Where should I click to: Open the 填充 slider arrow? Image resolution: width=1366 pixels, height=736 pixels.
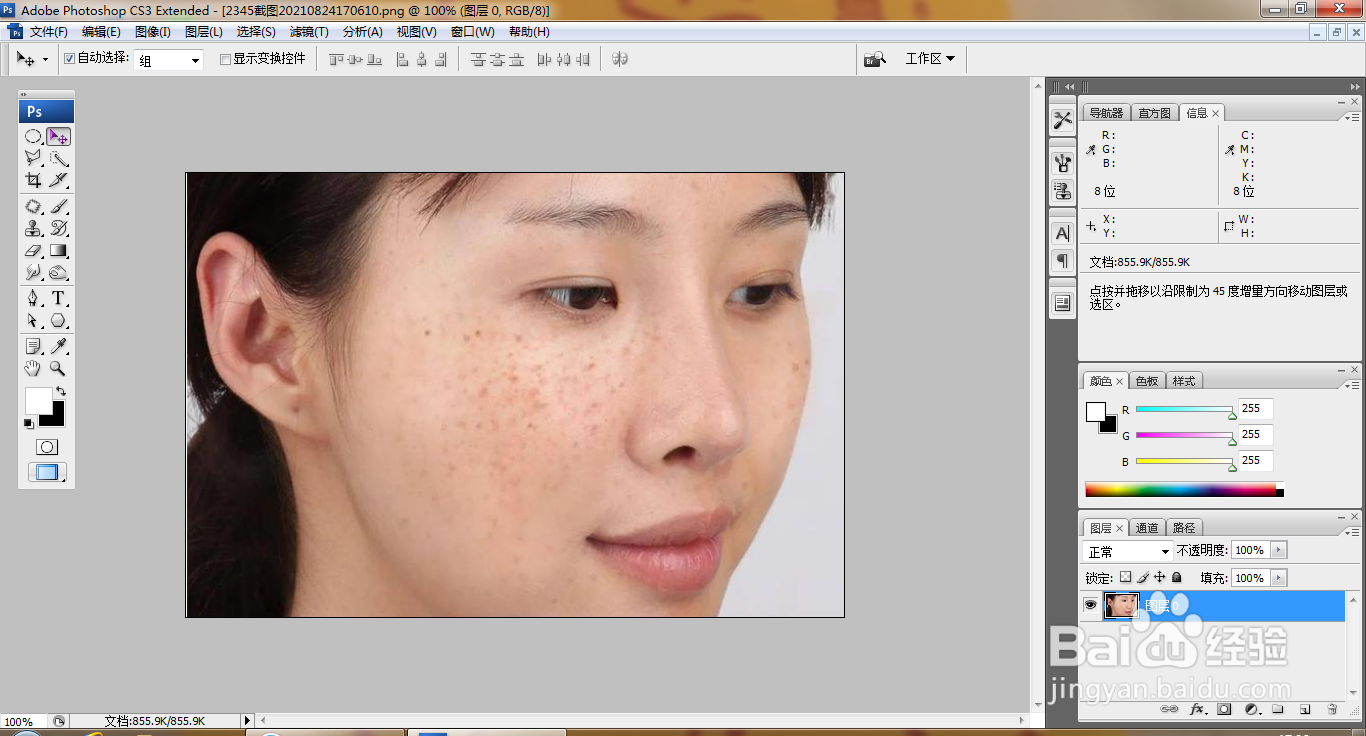point(1279,578)
